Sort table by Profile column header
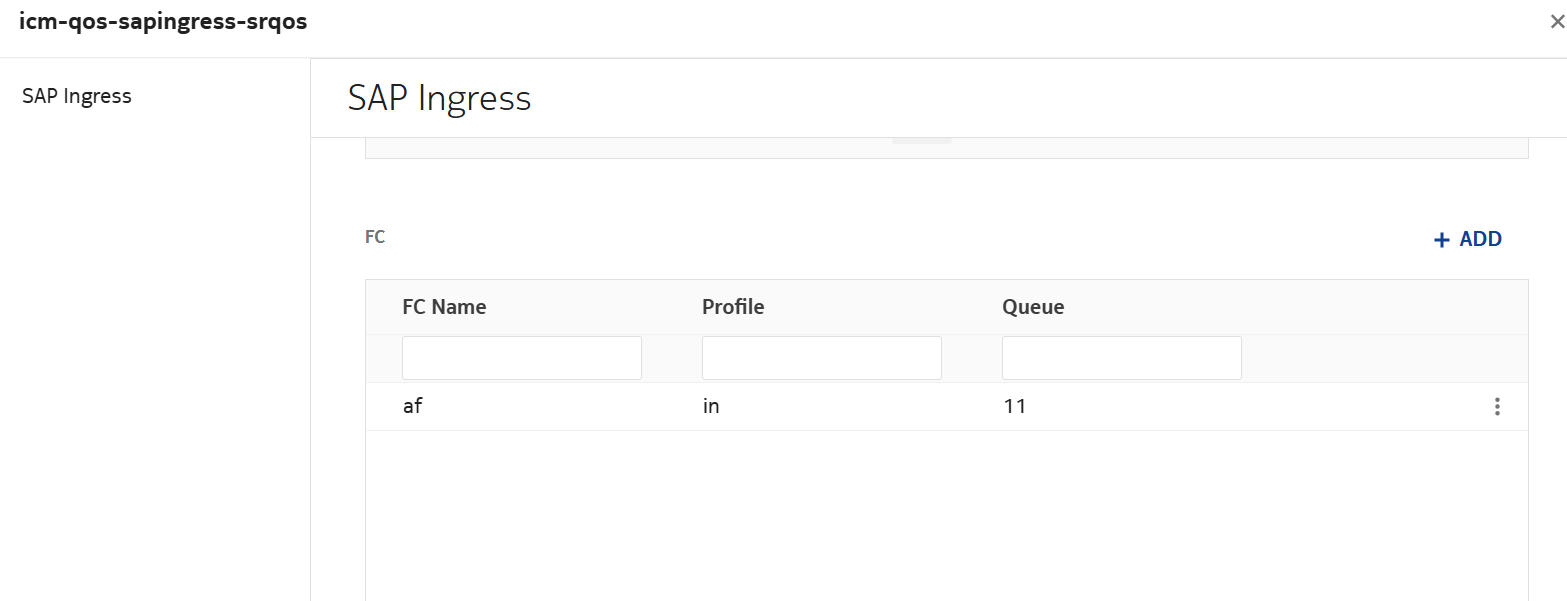The image size is (1567, 601). pyautogui.click(x=733, y=307)
